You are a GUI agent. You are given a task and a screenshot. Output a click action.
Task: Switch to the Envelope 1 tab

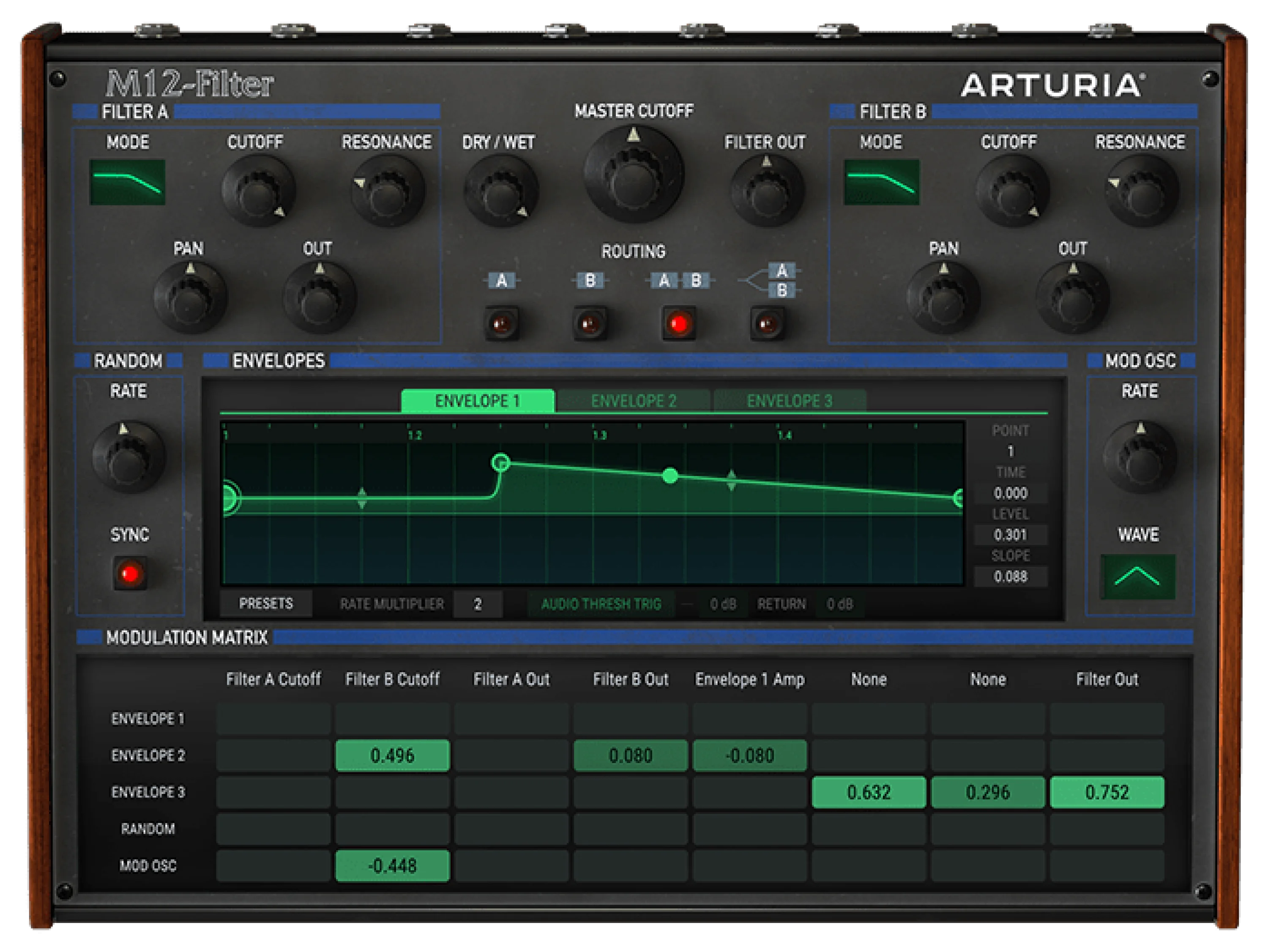pyautogui.click(x=478, y=401)
